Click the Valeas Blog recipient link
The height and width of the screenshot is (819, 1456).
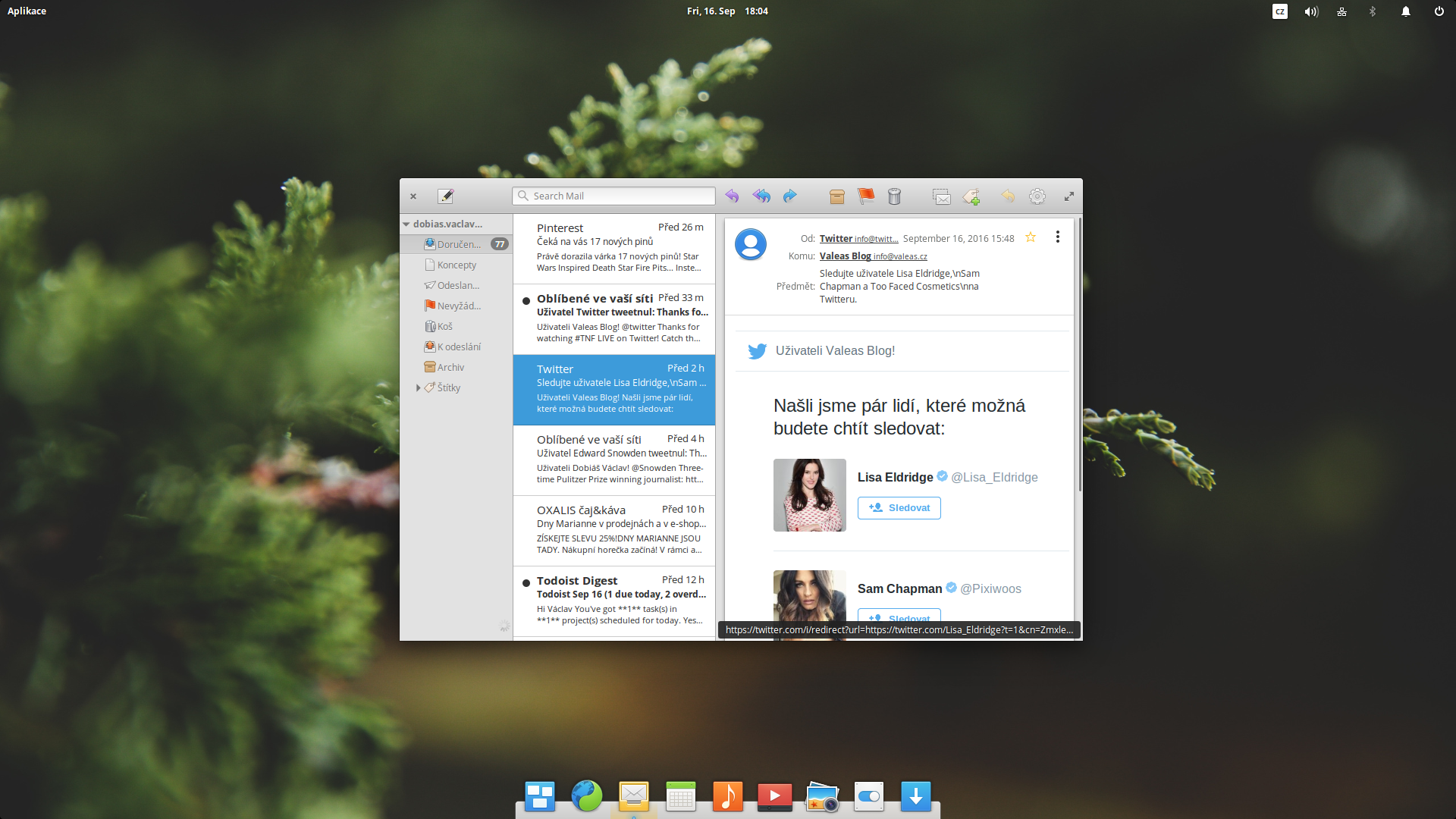tap(873, 256)
